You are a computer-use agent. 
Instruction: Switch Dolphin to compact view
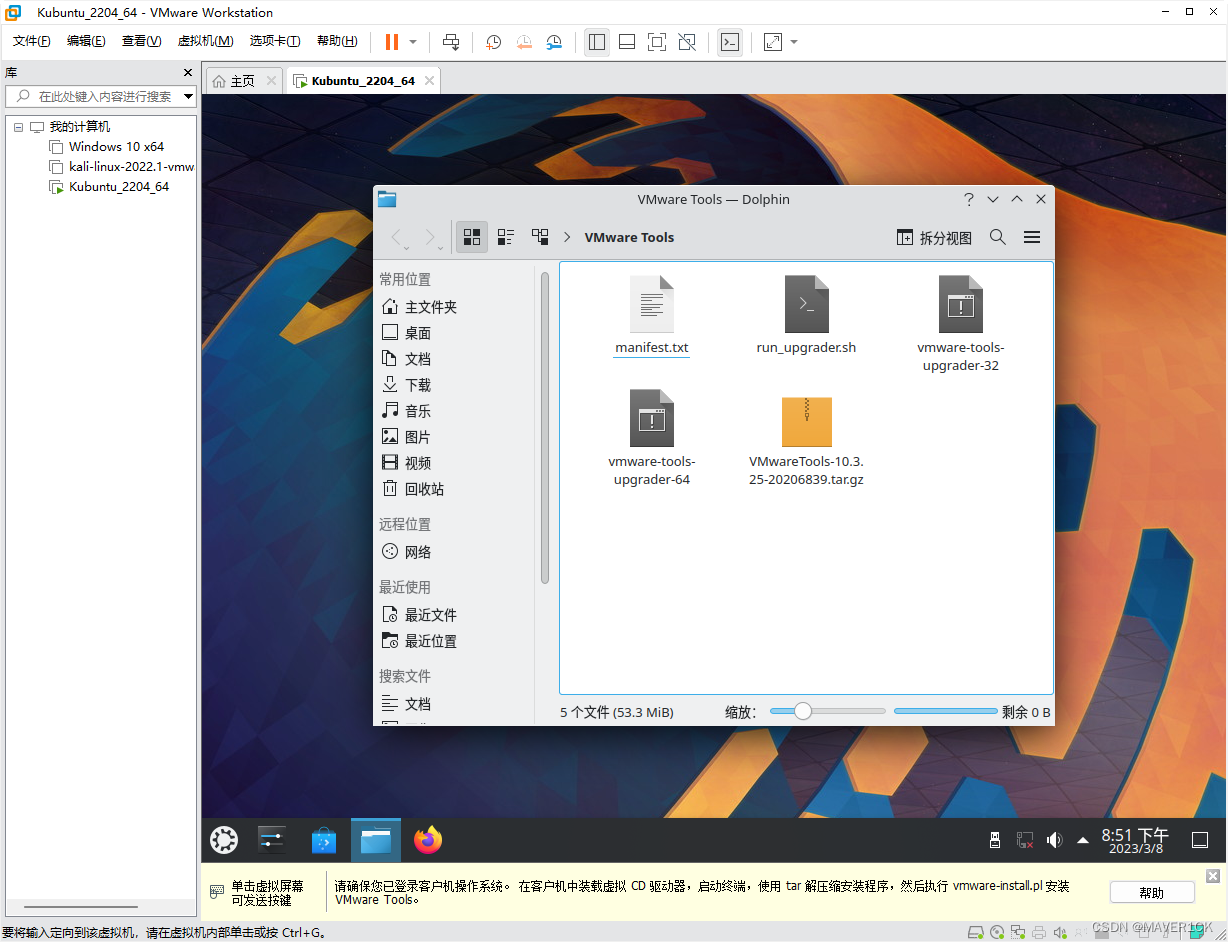[506, 237]
